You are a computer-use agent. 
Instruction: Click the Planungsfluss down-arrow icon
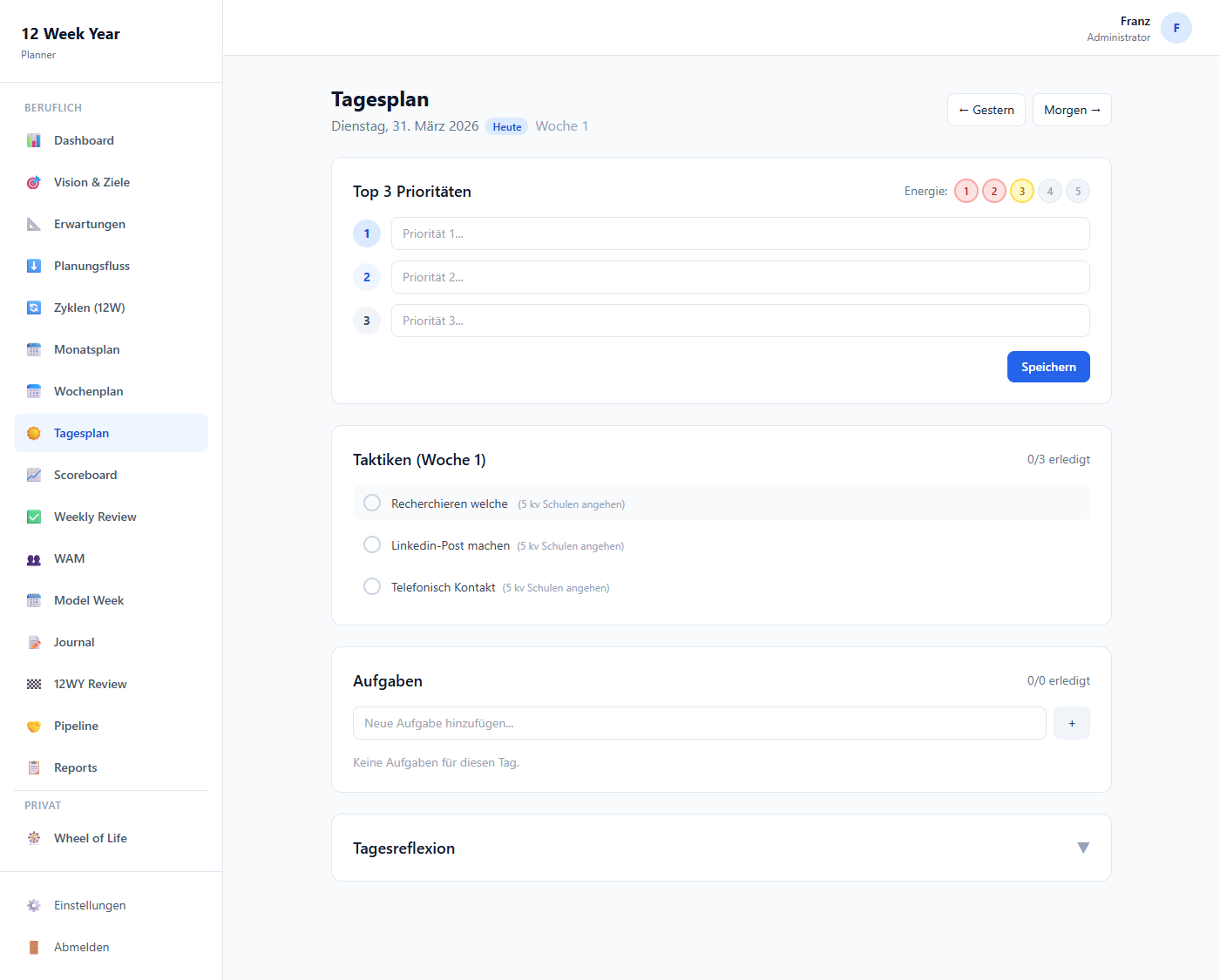click(34, 266)
